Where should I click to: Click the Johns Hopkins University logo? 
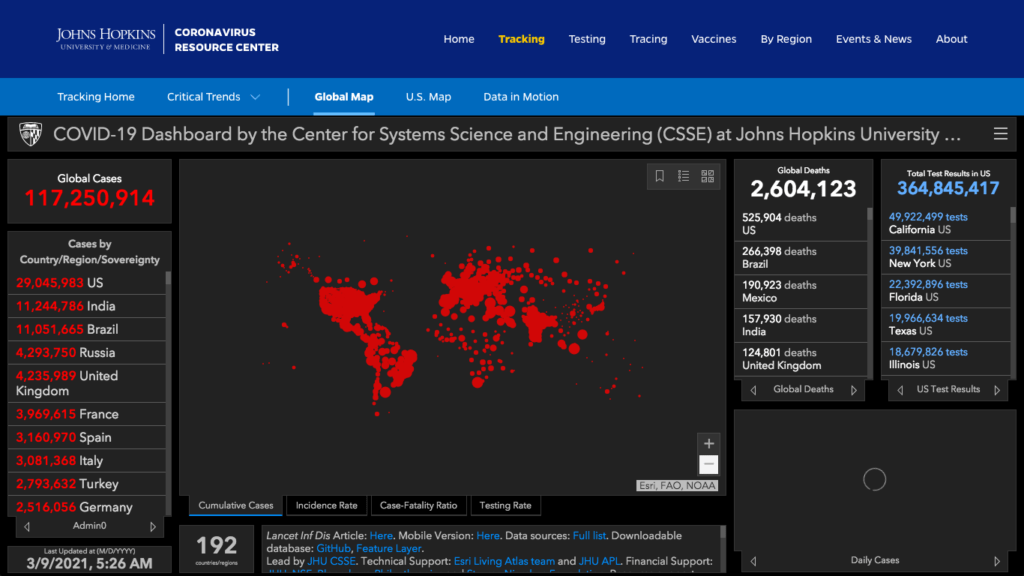pos(106,39)
